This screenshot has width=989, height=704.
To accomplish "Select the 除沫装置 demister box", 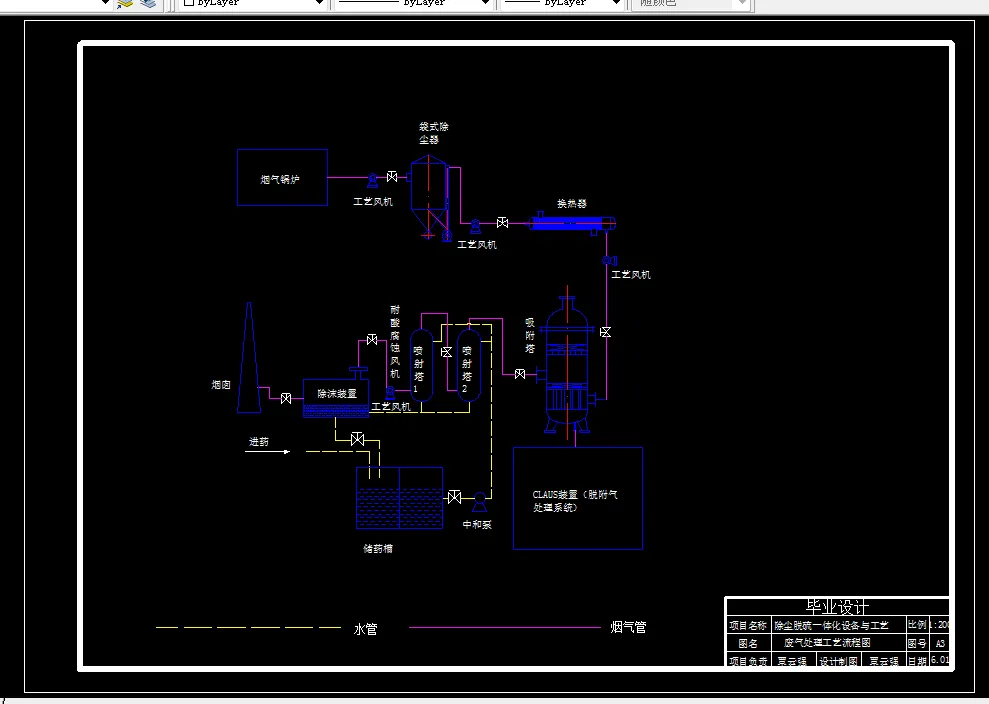I will 336,398.
